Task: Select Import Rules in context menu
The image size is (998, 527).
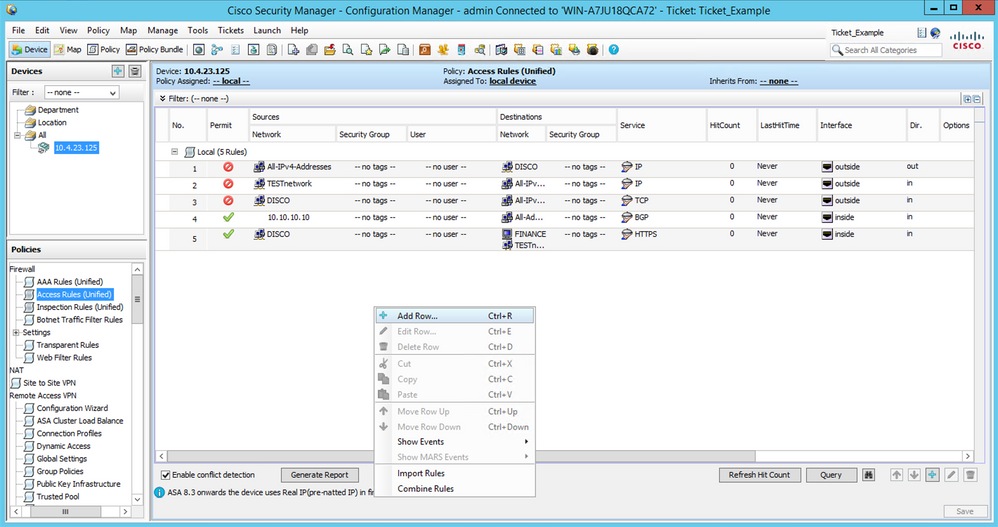Action: (420, 473)
